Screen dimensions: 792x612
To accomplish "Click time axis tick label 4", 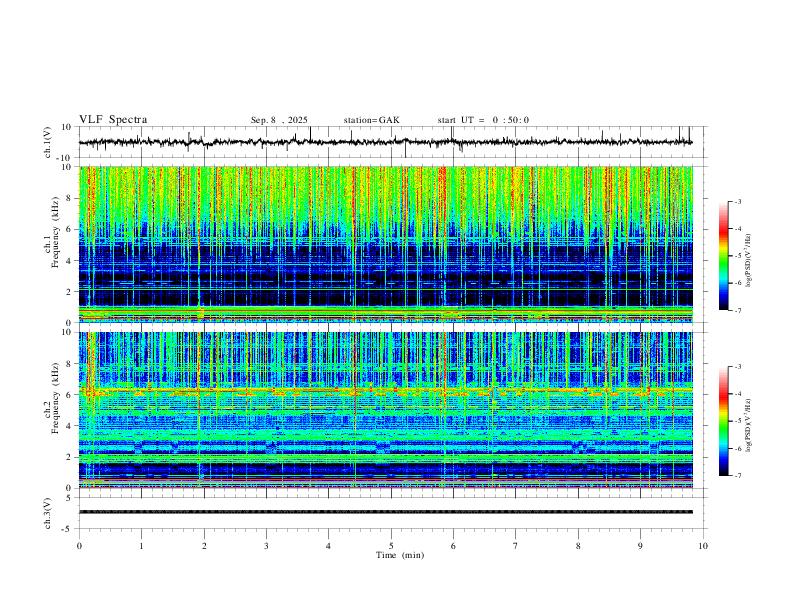I will point(329,546).
